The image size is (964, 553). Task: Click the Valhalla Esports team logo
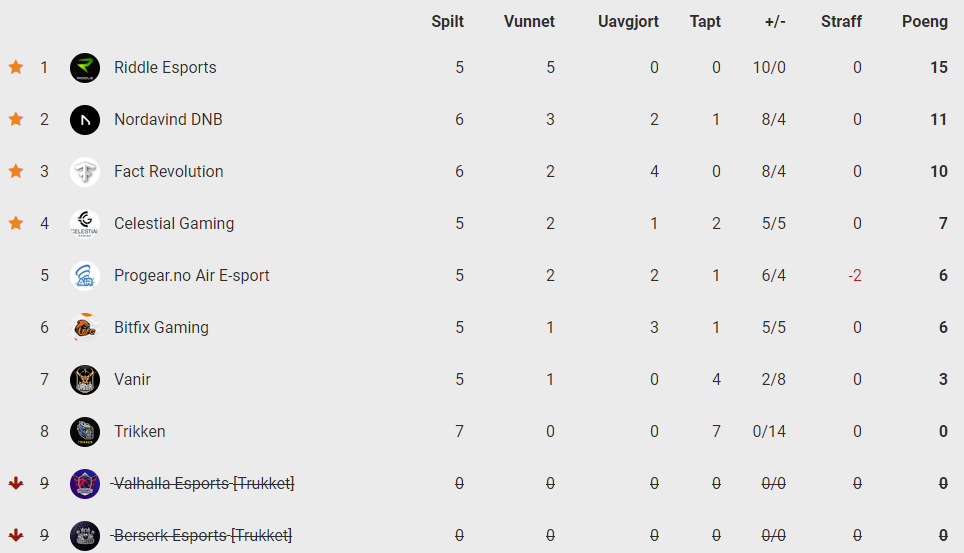[x=85, y=483]
